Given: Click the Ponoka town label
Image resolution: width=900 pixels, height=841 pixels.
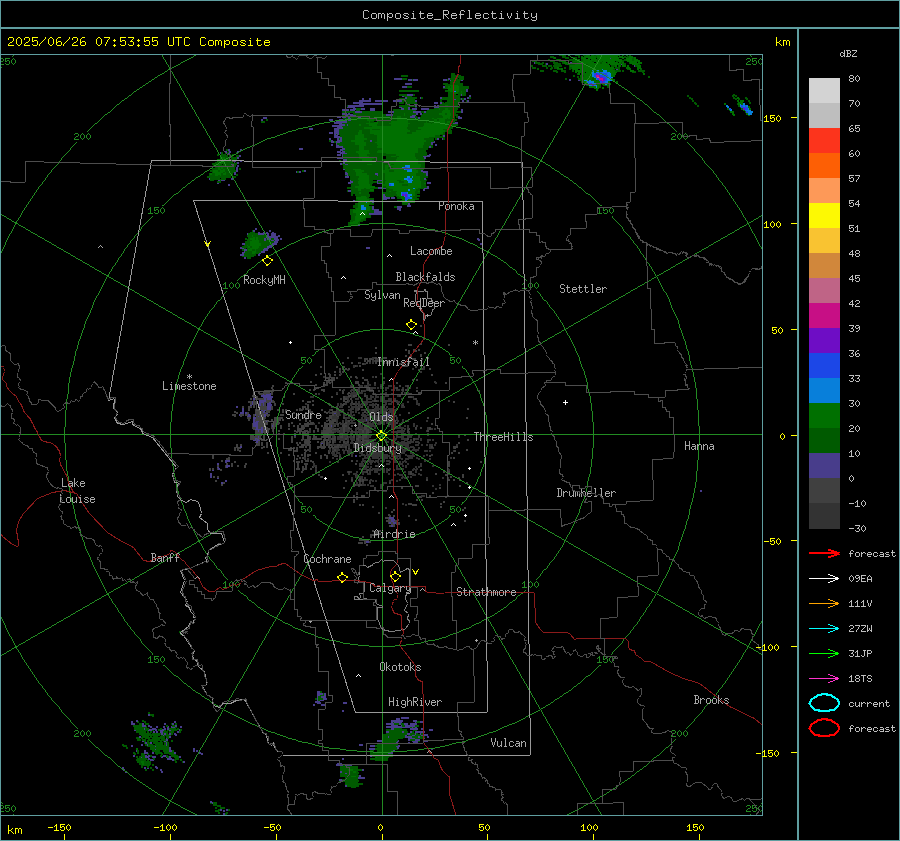Looking at the screenshot, I should (x=456, y=206).
